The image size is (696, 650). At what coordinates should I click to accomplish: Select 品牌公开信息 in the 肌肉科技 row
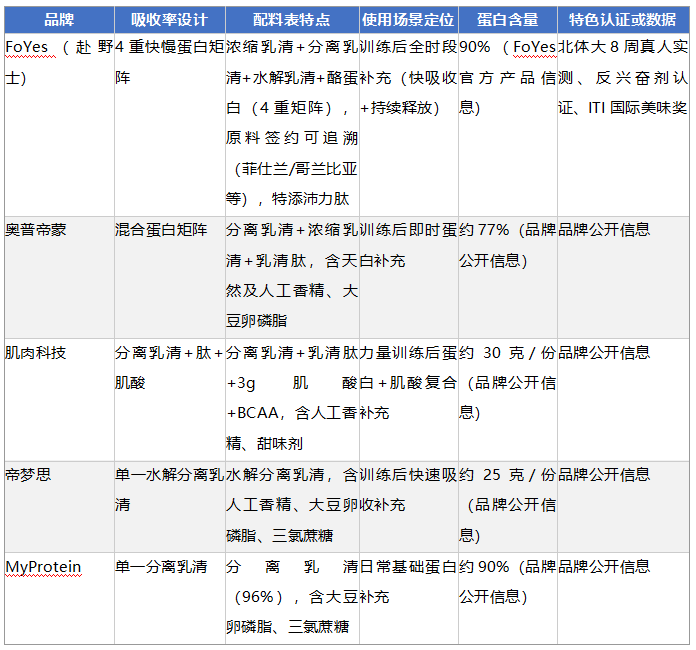[x=623, y=400]
